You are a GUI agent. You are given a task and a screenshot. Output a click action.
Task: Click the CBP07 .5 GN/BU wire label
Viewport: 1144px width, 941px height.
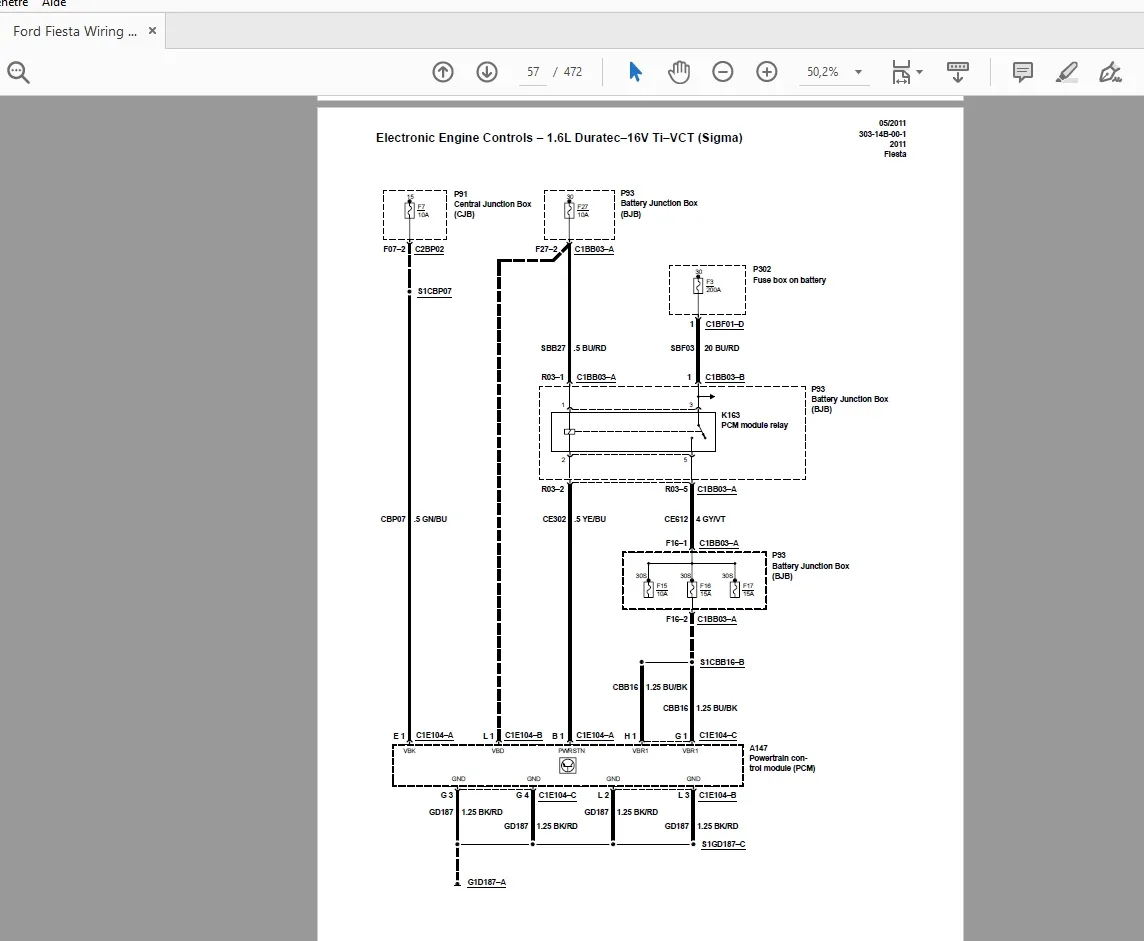click(x=414, y=519)
